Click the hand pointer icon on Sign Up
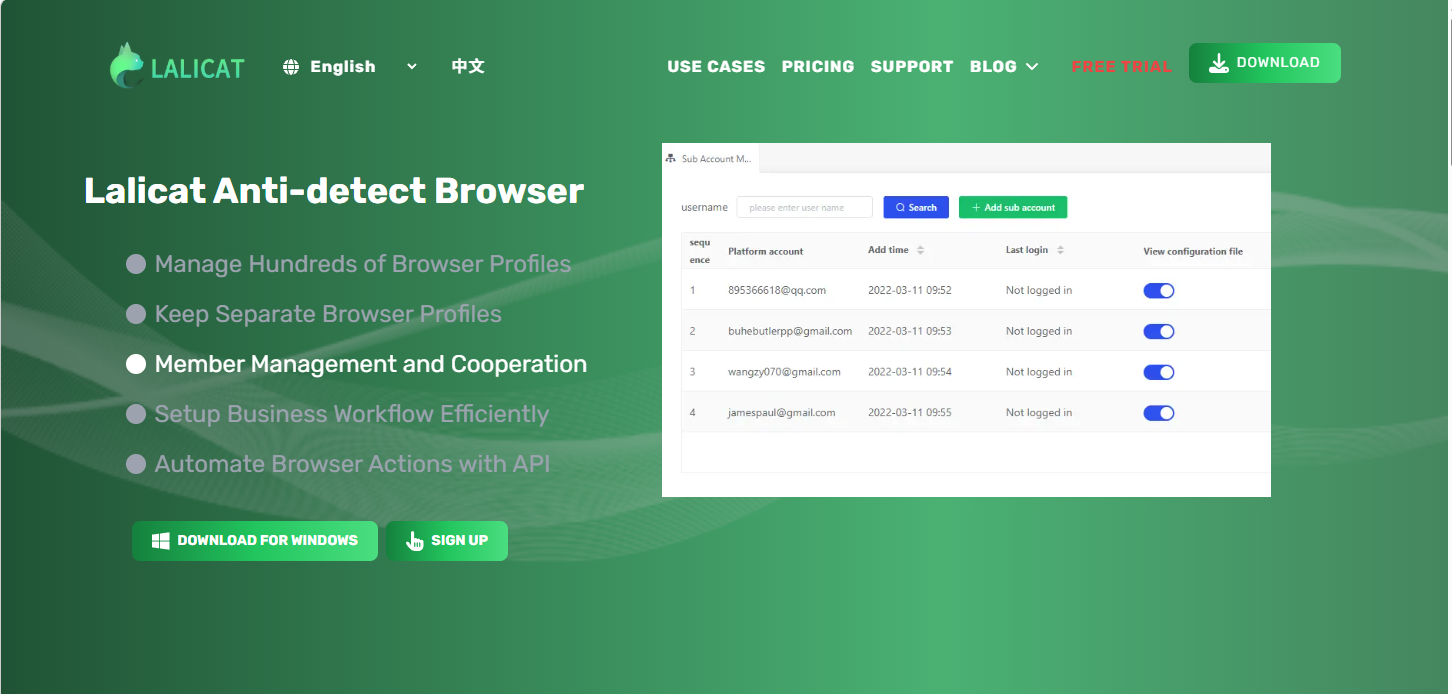Image resolution: width=1452 pixels, height=694 pixels. 414,541
